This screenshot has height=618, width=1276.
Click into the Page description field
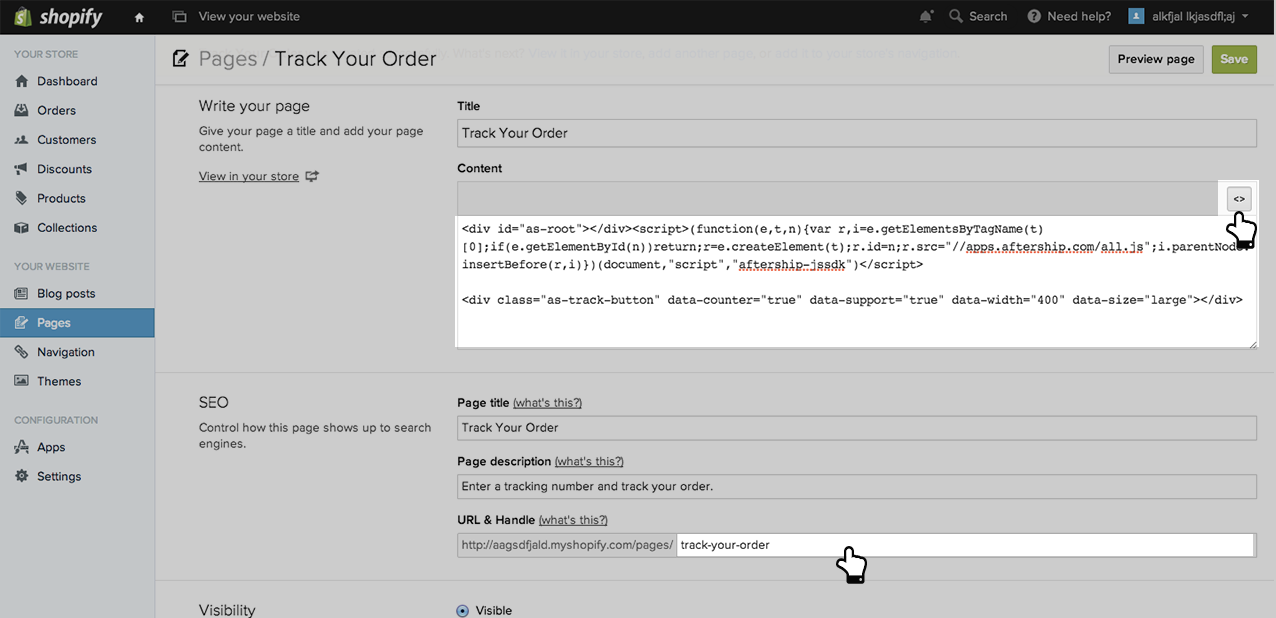tap(856, 487)
